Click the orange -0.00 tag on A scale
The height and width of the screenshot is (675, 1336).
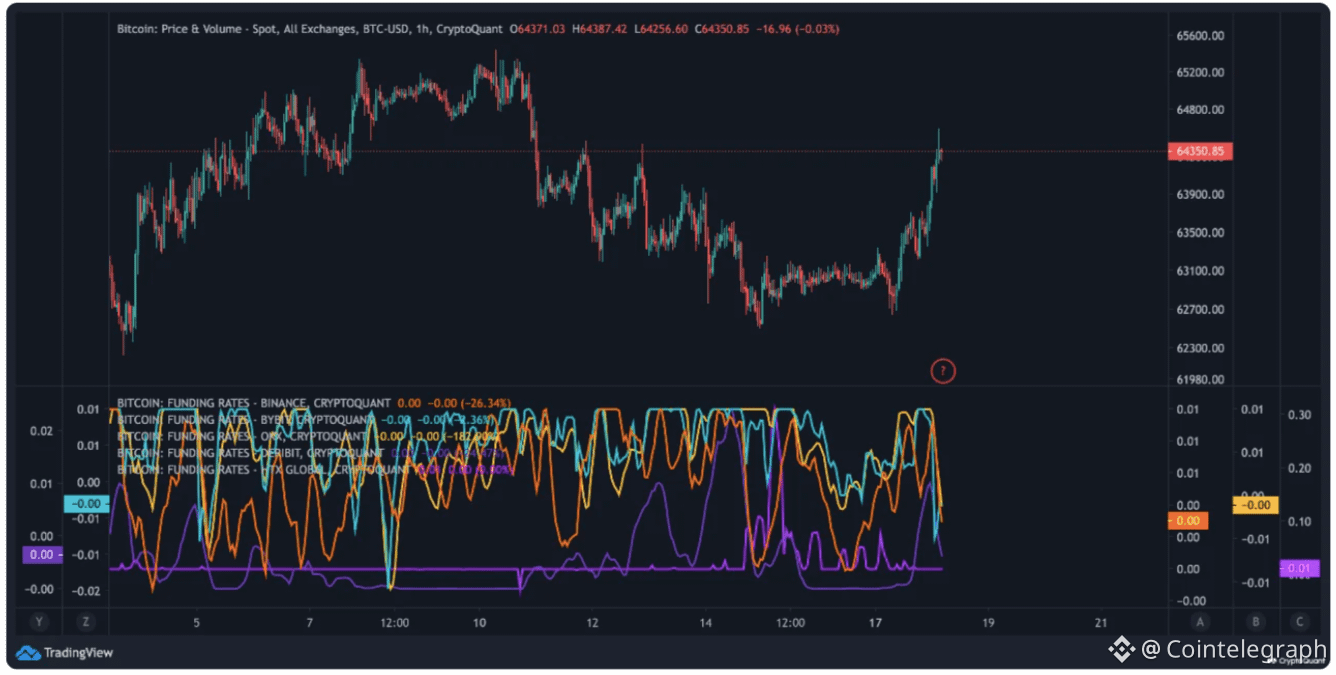click(1187, 521)
